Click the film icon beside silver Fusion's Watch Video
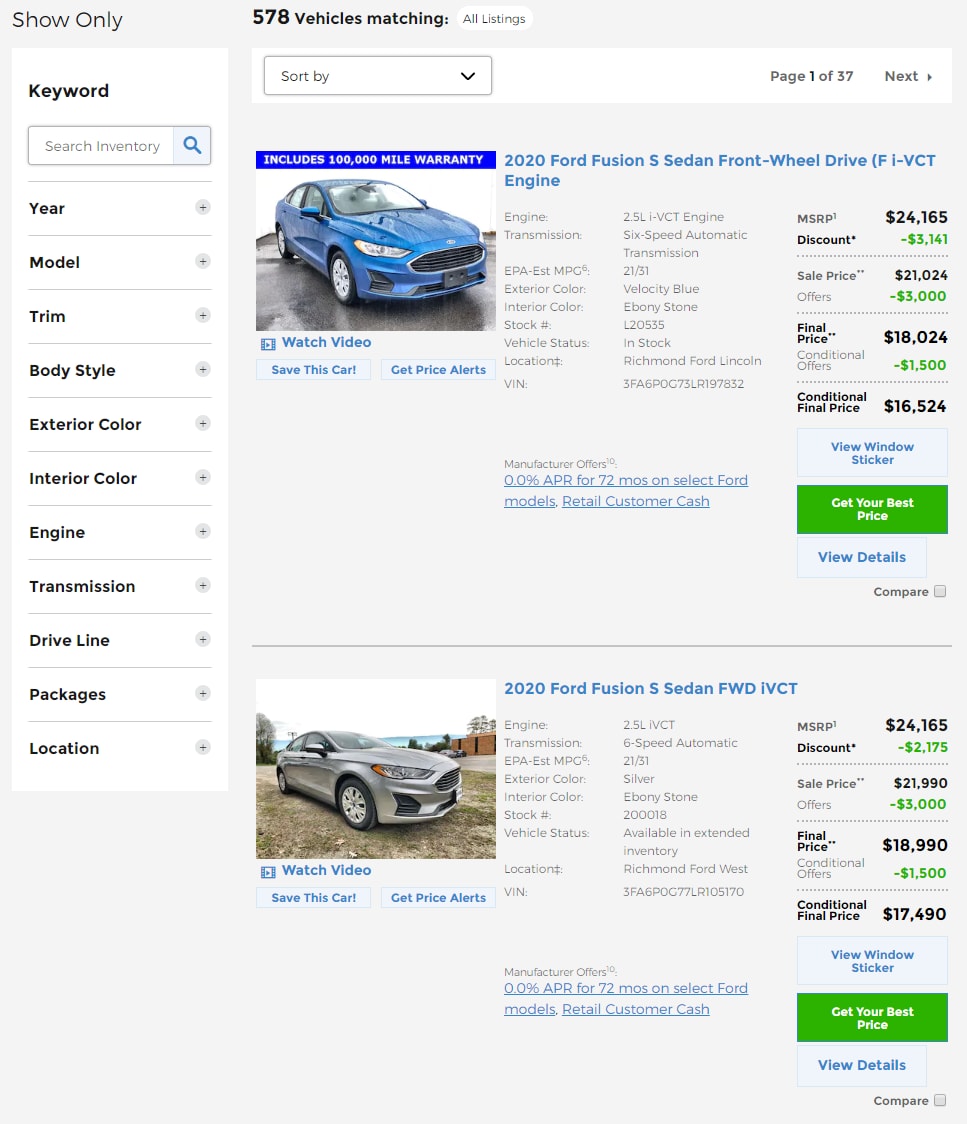 click(x=268, y=872)
